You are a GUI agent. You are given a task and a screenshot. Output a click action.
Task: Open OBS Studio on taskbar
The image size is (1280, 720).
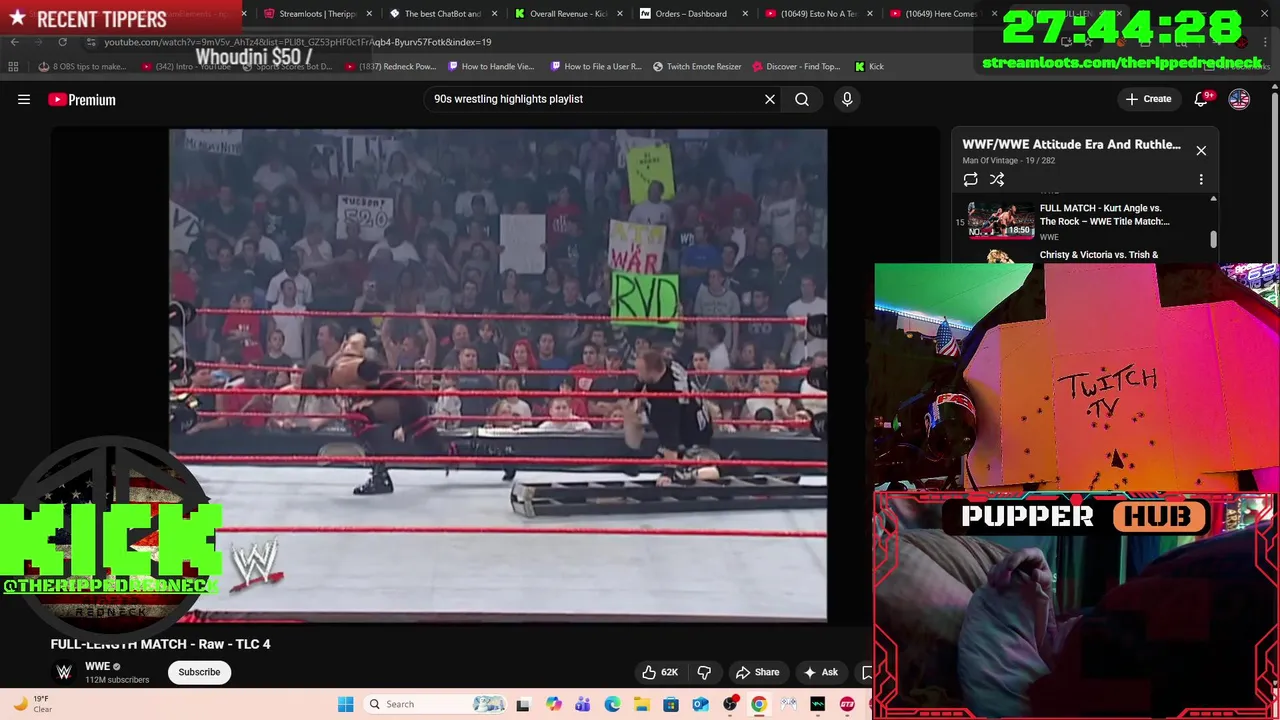[x=730, y=704]
